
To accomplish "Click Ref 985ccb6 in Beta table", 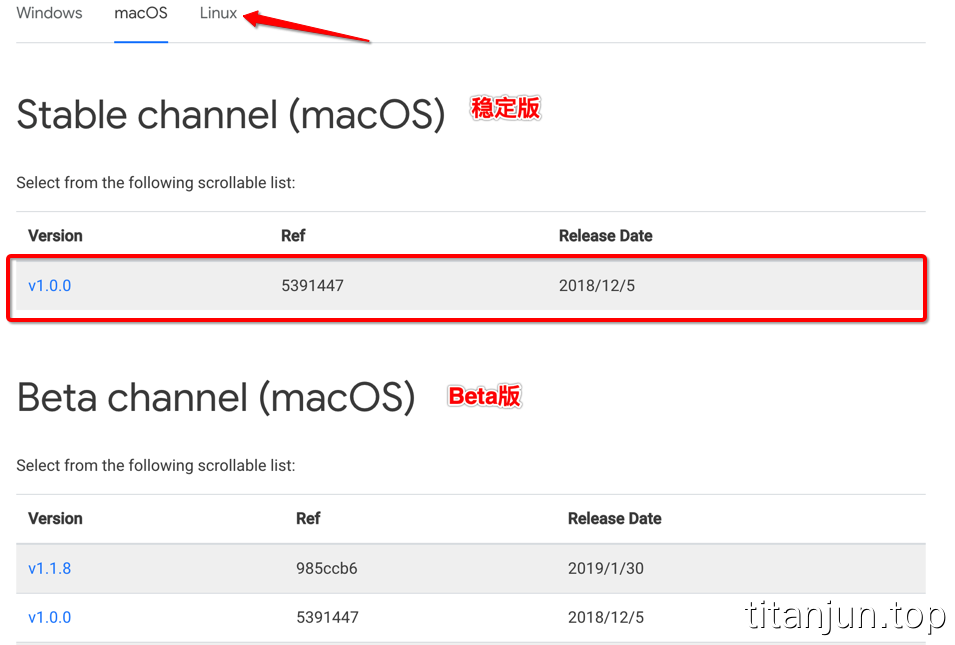I will click(327, 568).
